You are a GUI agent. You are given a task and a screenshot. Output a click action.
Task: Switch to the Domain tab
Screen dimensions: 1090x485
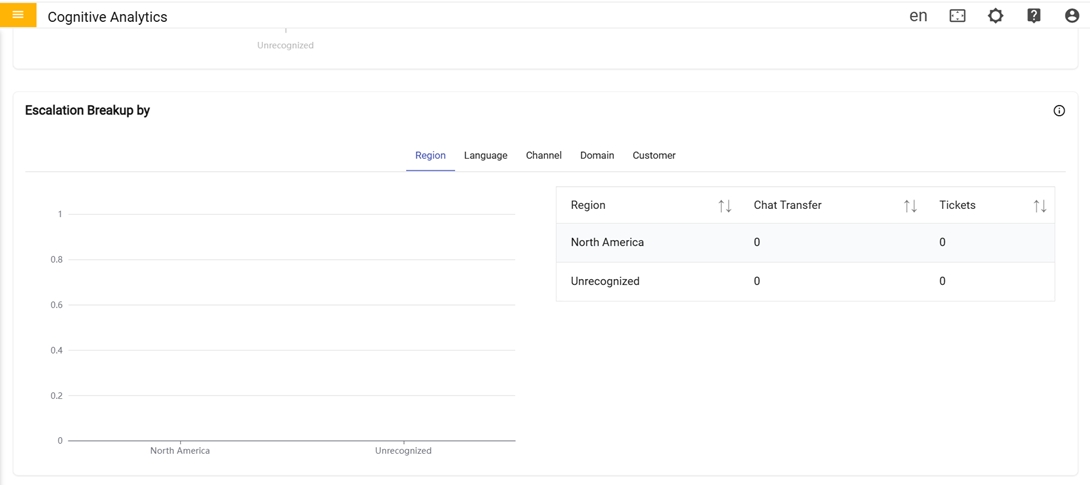coord(597,156)
